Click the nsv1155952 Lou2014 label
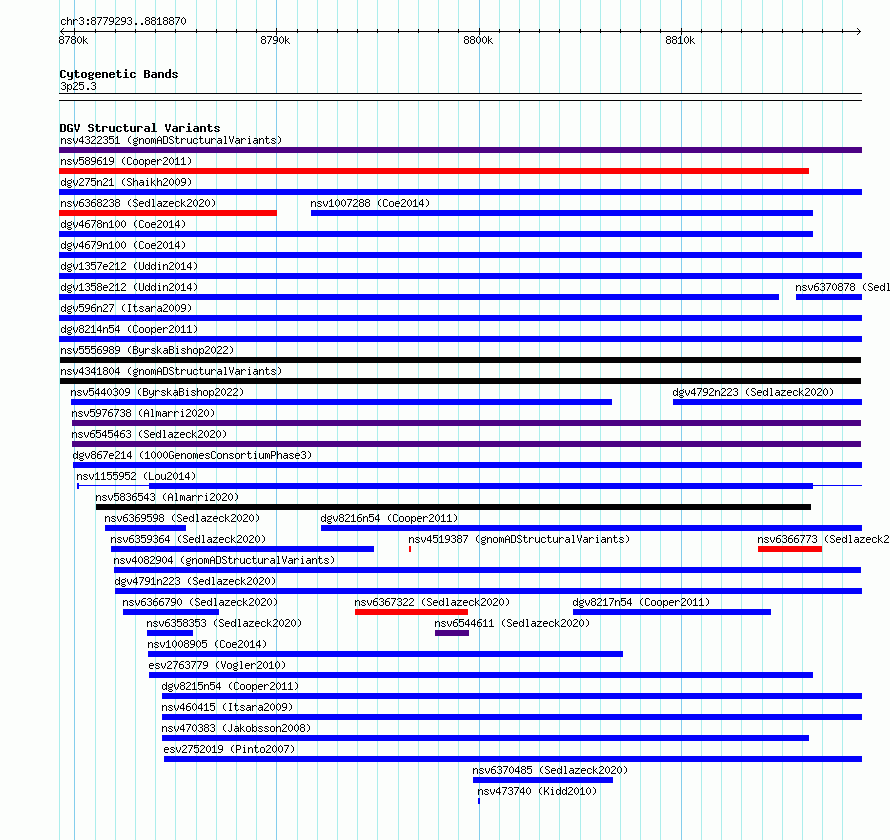890x840 pixels. pos(136,476)
